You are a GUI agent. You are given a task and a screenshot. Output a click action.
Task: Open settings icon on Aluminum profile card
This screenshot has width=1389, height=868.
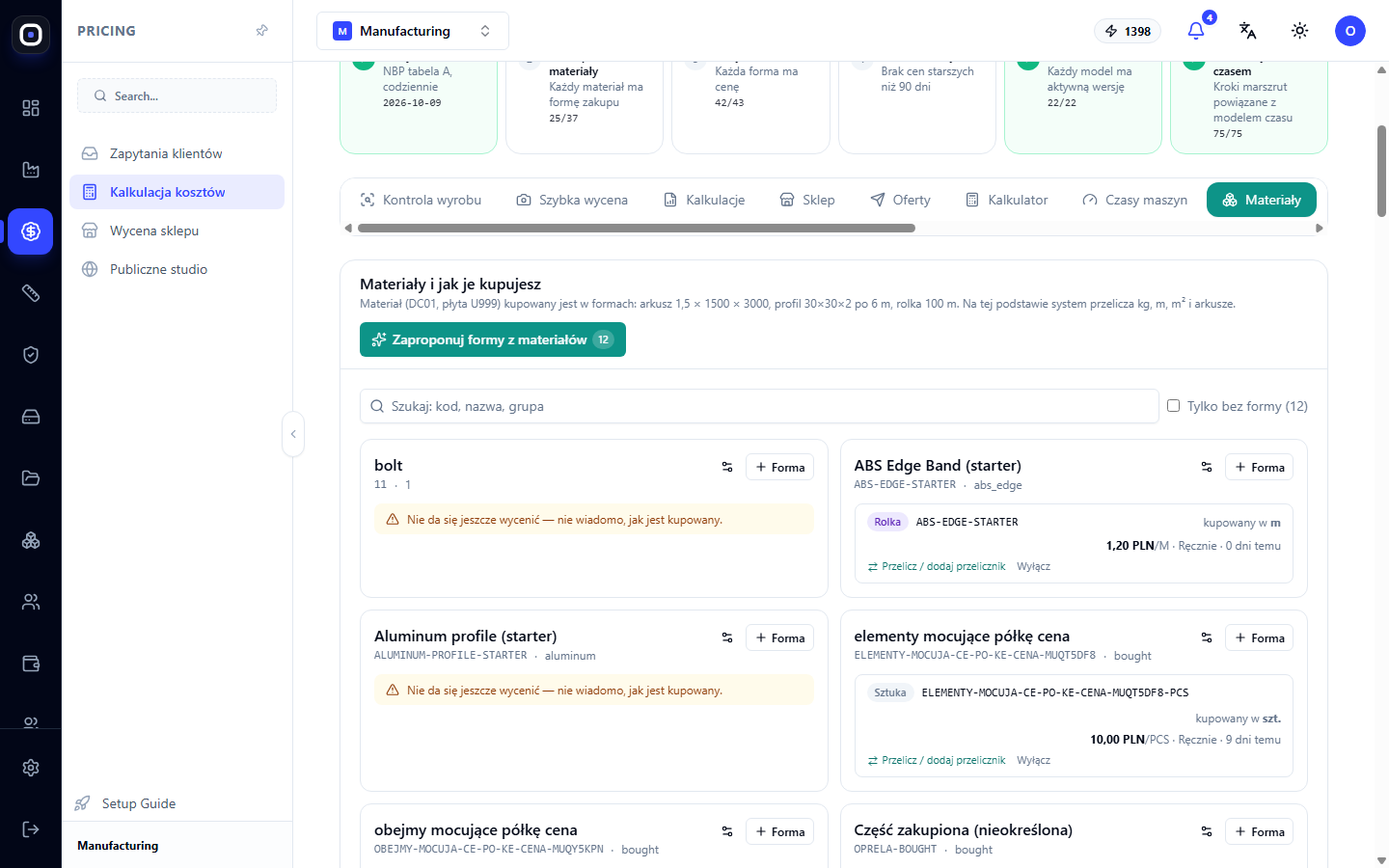[727, 637]
